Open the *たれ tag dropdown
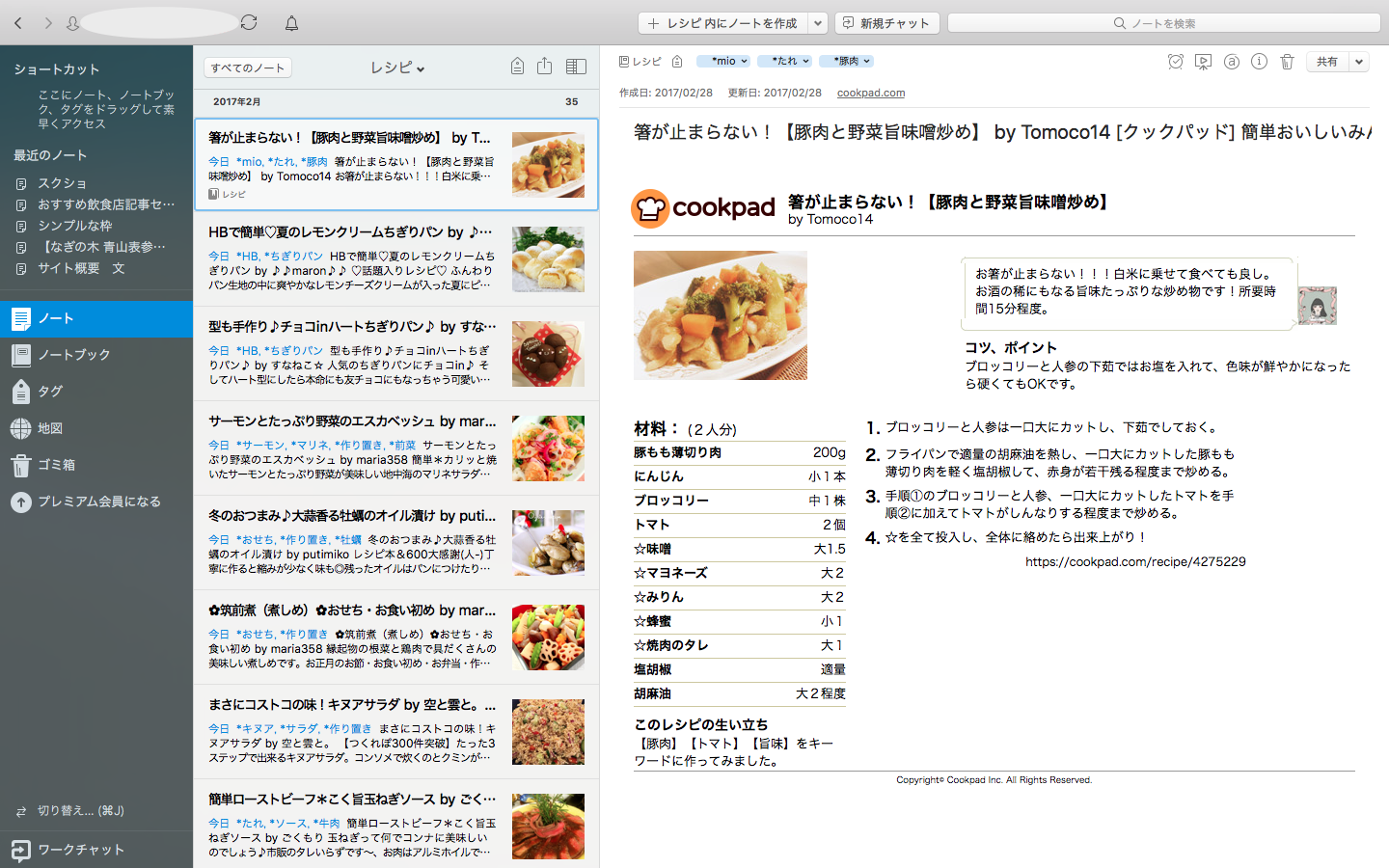The width and height of the screenshot is (1389, 868). [x=784, y=61]
